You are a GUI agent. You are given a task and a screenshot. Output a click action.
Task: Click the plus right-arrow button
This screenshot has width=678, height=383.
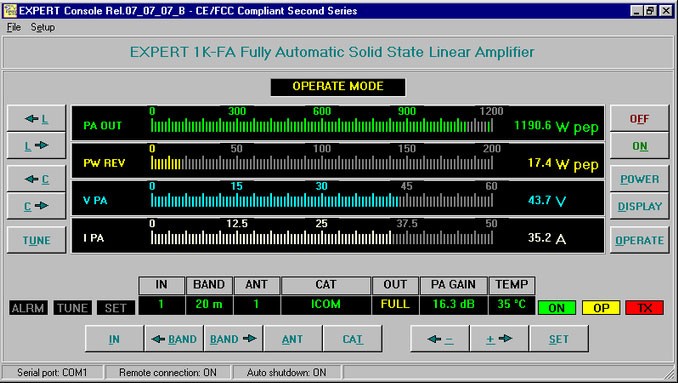[499, 339]
